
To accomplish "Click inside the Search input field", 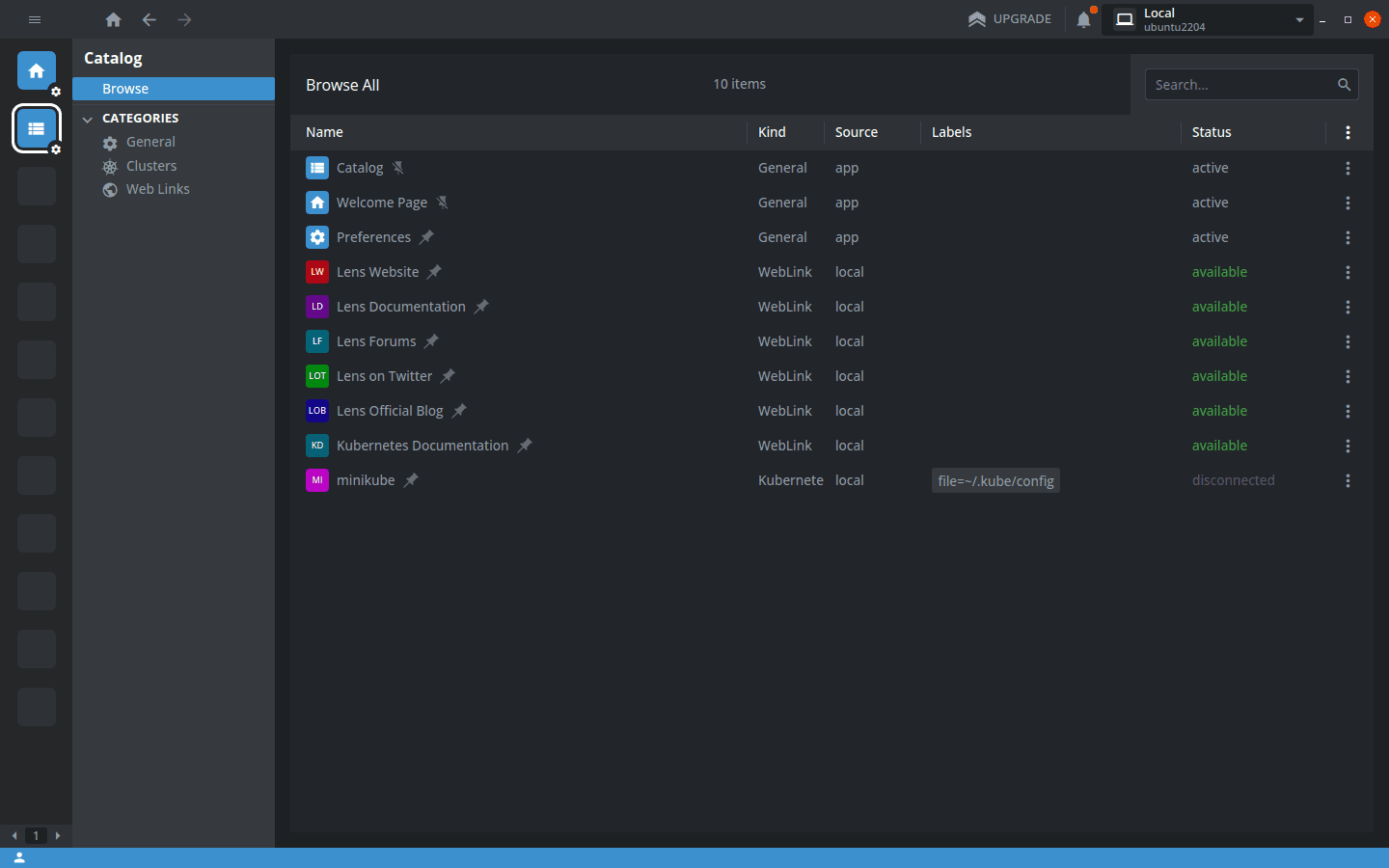I will pos(1235,84).
